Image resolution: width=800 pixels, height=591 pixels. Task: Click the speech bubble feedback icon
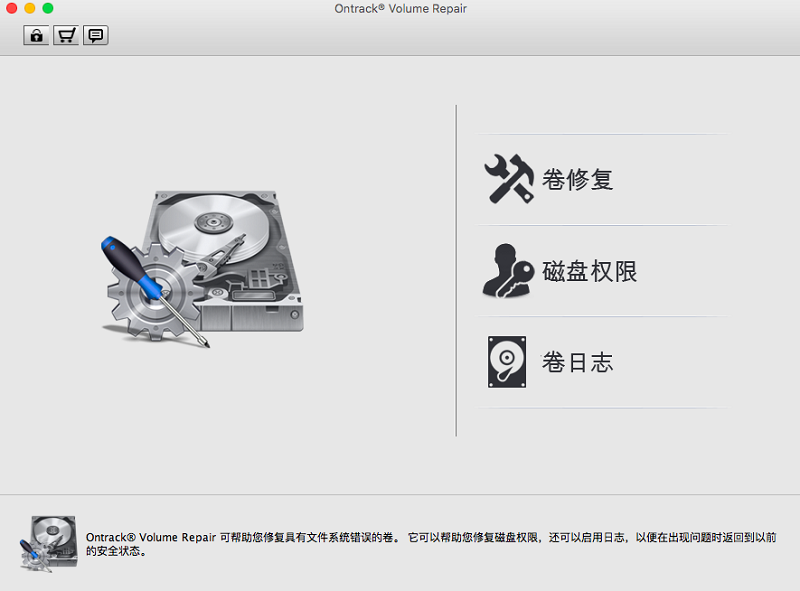click(x=96, y=36)
